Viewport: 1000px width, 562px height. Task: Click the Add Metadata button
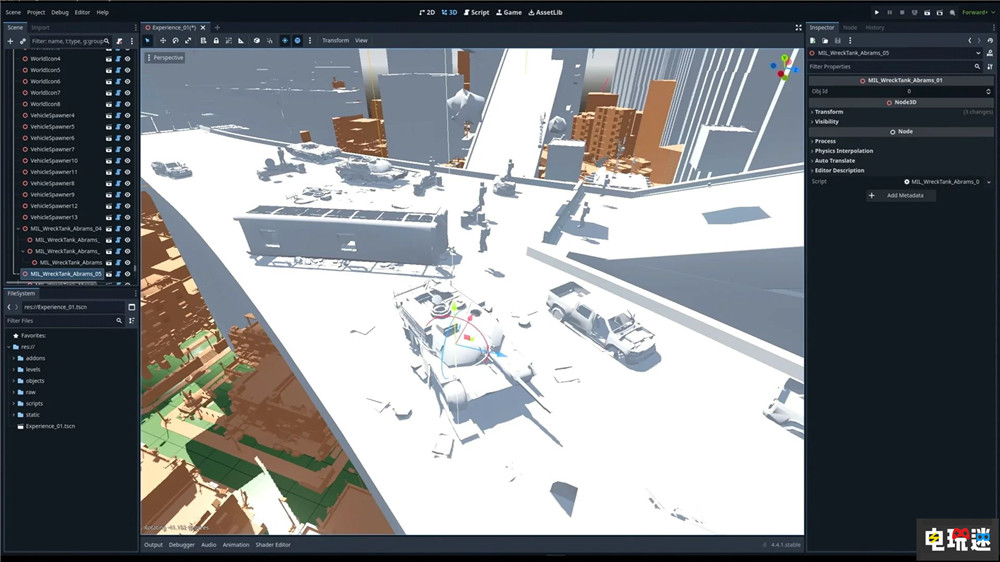point(899,195)
